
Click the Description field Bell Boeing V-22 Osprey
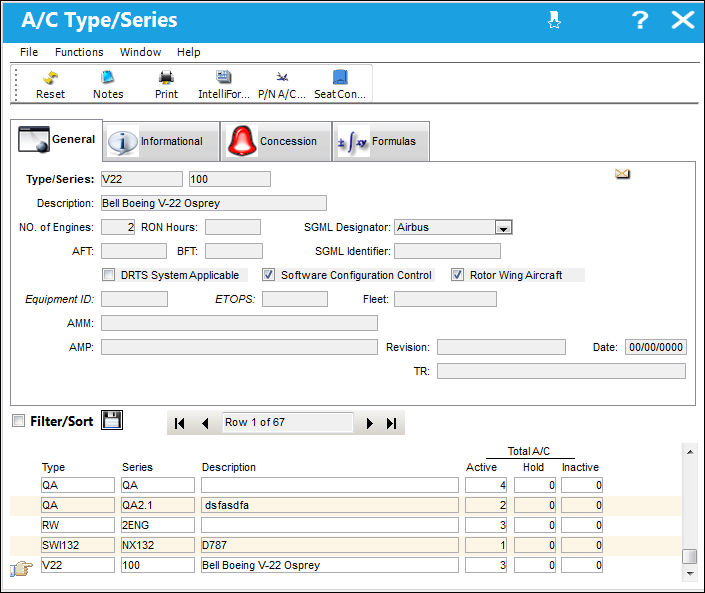pyautogui.click(x=214, y=203)
